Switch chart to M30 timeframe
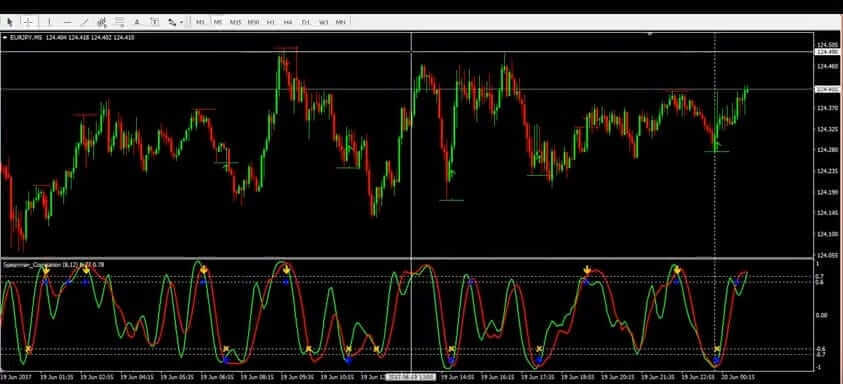This screenshot has width=843, height=384. 253,22
